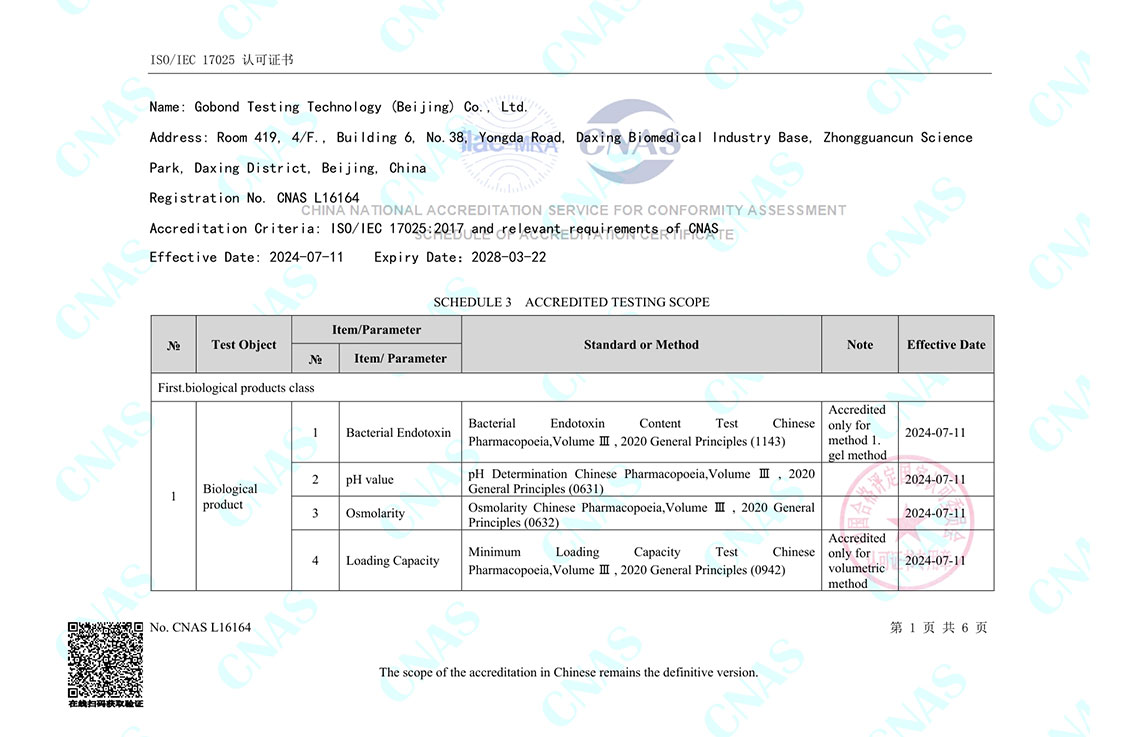Viewport: 1134px width, 737px height.
Task: Click the Accreditation Criteria line
Action: (x=434, y=229)
